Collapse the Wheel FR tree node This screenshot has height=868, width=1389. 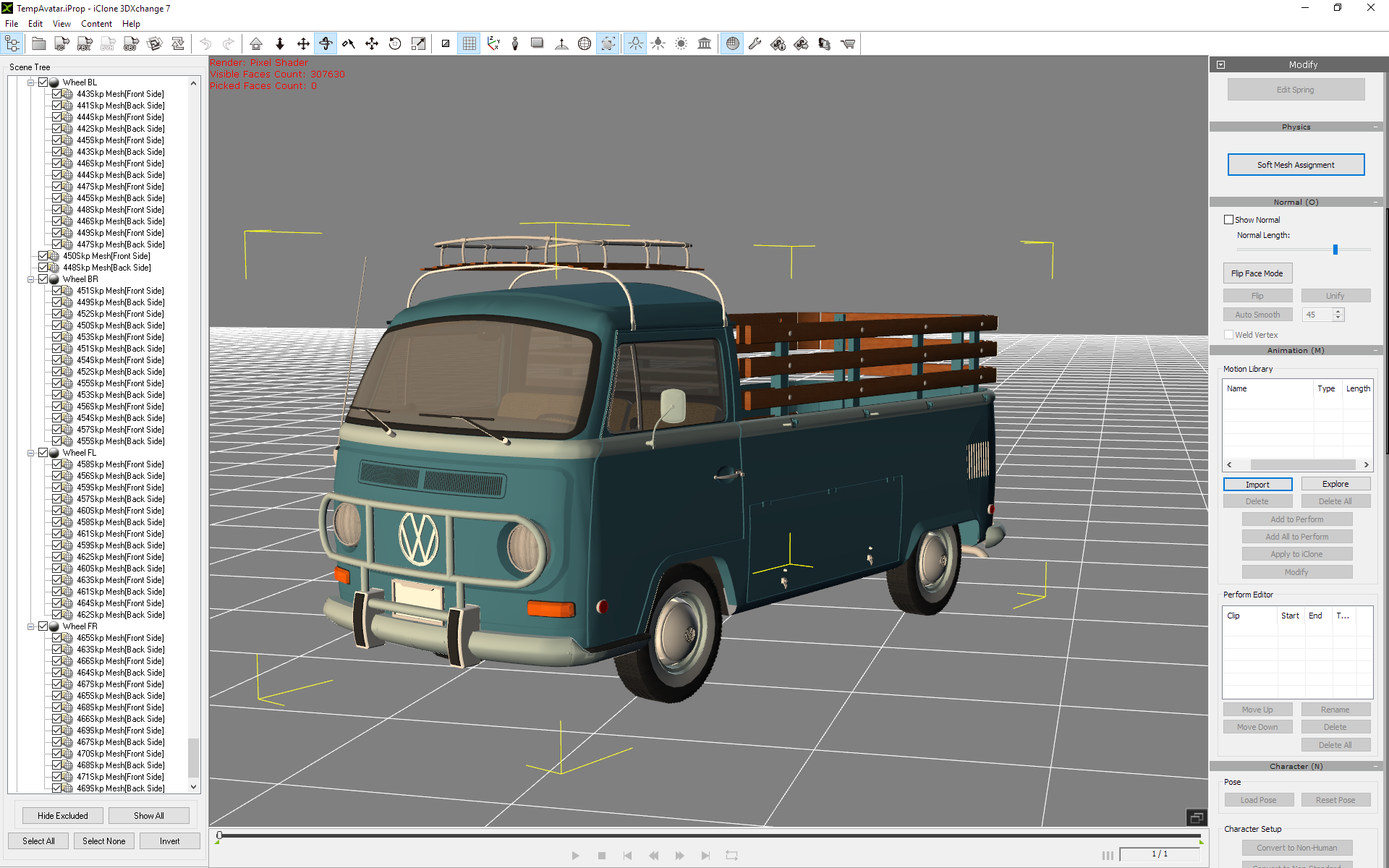pos(31,626)
